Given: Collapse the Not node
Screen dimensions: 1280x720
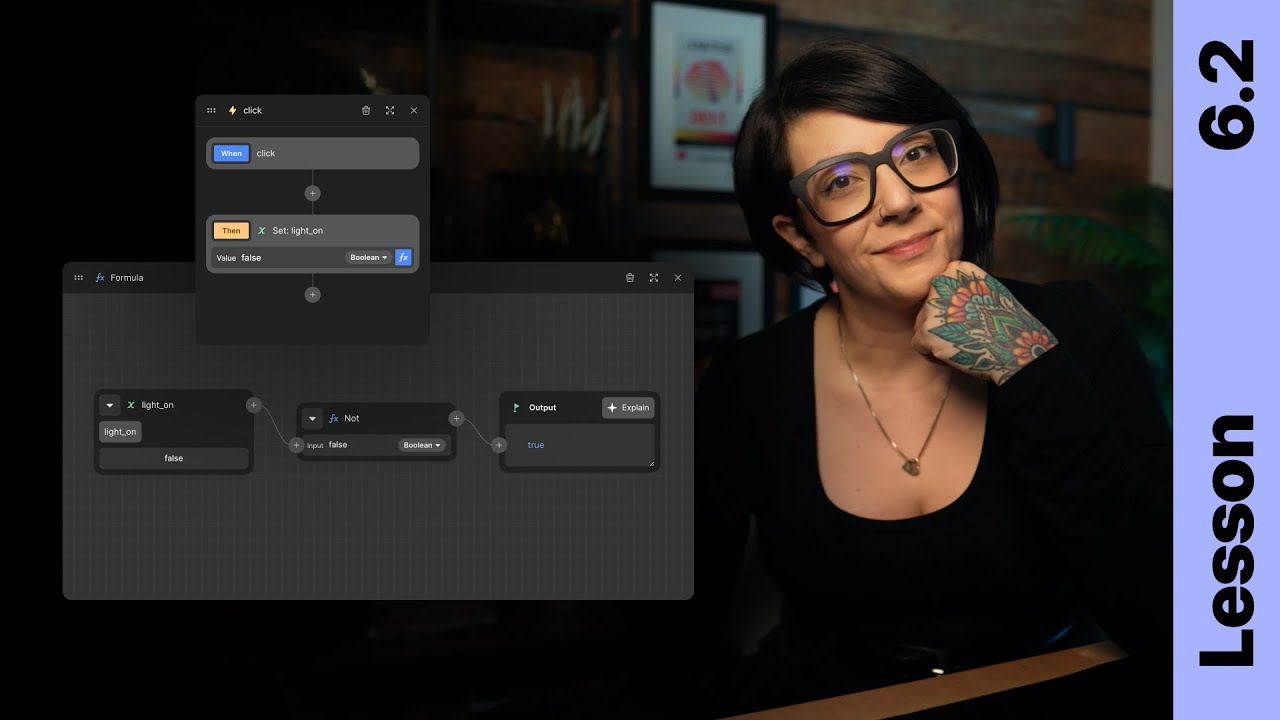Looking at the screenshot, I should point(313,419).
